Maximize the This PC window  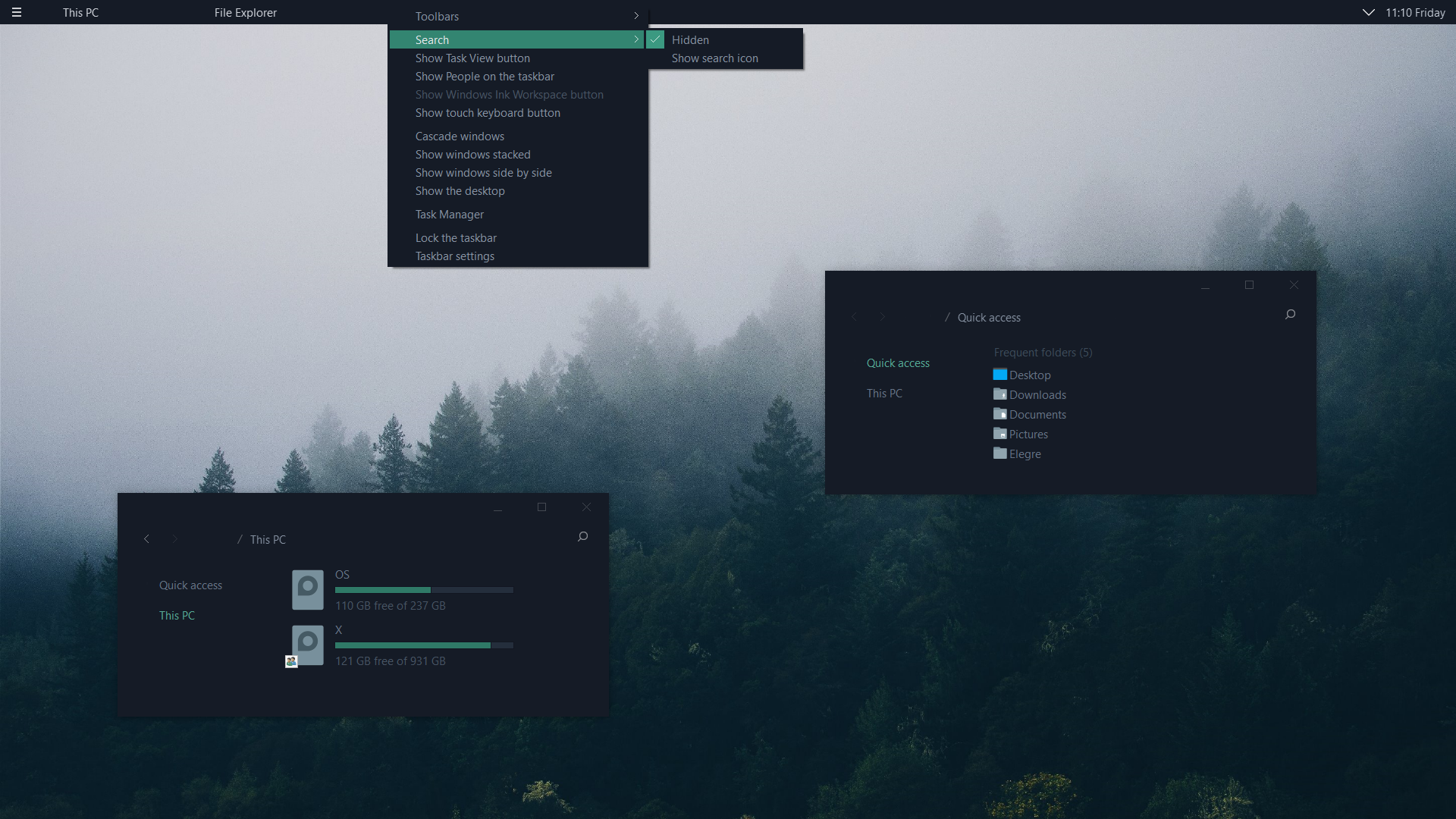coord(541,507)
